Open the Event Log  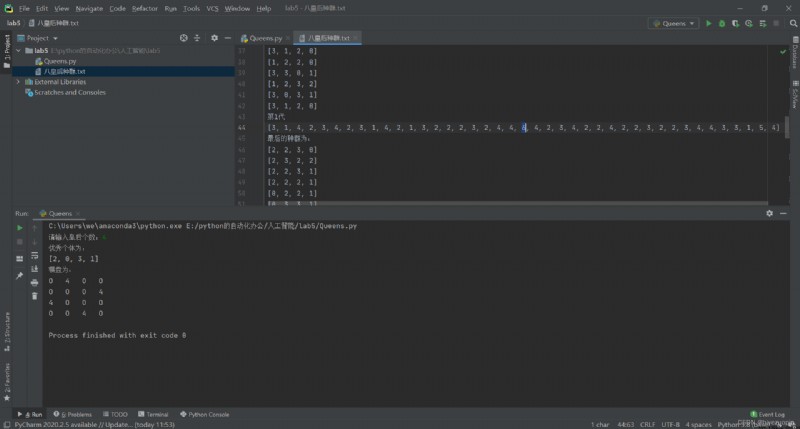click(767, 414)
